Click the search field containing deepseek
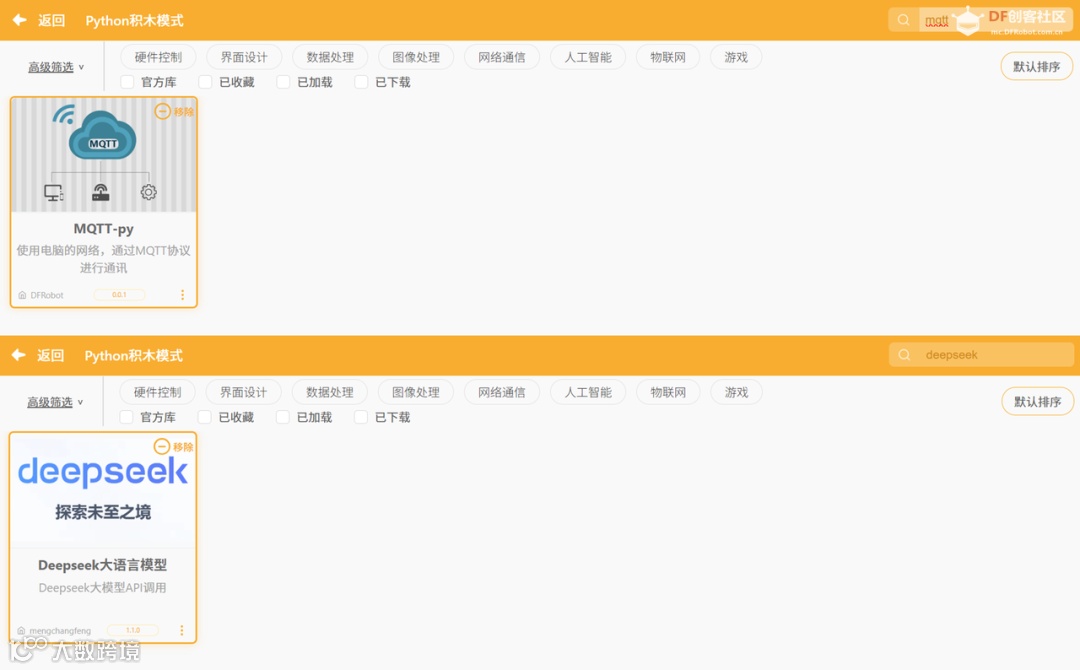 [982, 355]
